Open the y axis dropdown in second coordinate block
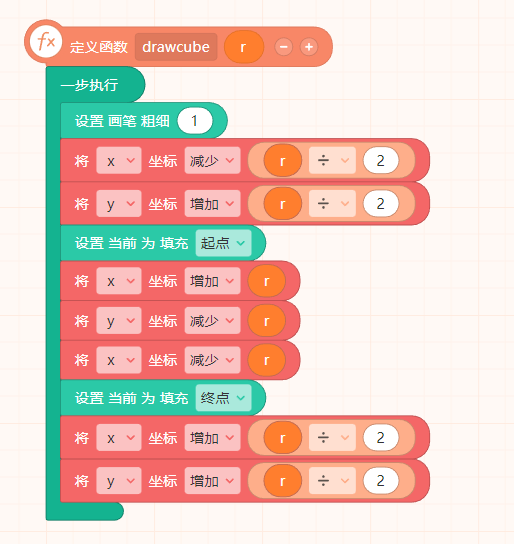Screen dimensions: 514x544 (x=119, y=203)
